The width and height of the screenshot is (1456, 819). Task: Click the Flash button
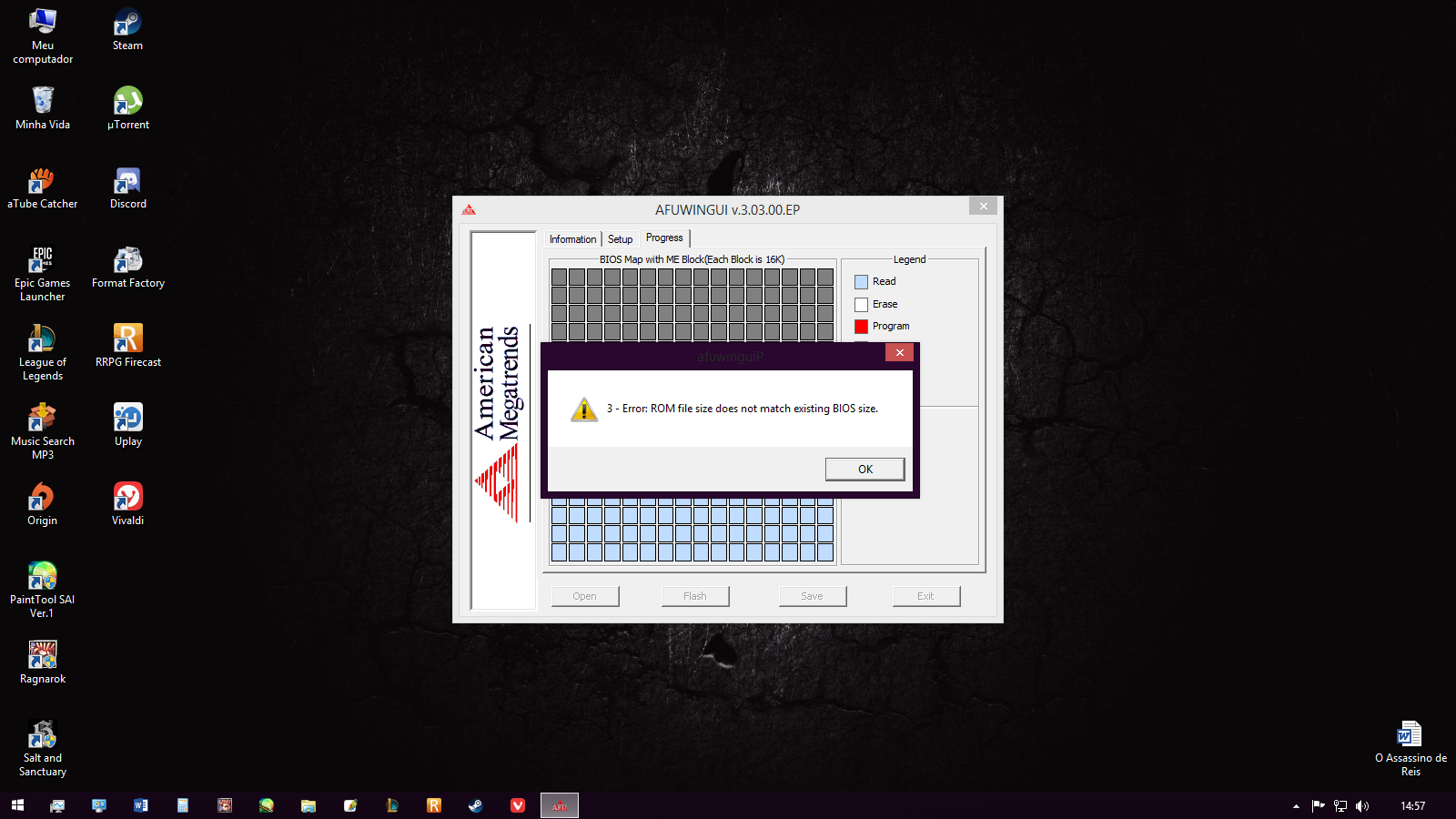point(695,596)
